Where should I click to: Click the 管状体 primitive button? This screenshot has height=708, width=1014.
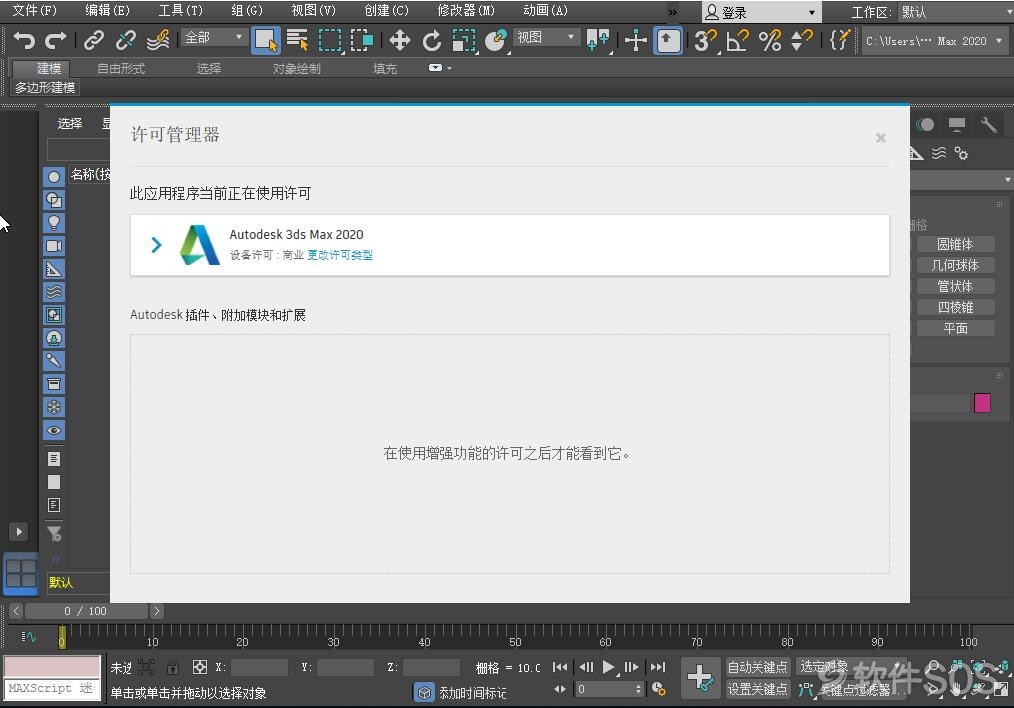[955, 286]
